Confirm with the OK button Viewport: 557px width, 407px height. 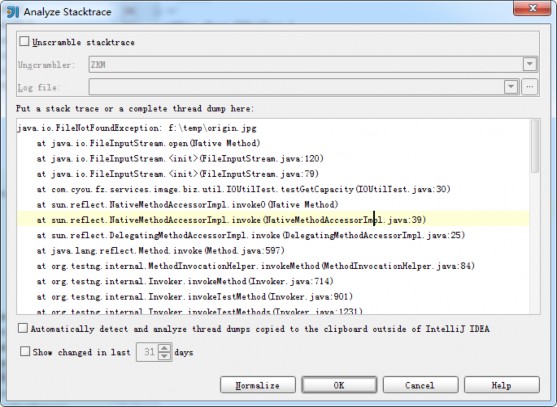[x=339, y=385]
